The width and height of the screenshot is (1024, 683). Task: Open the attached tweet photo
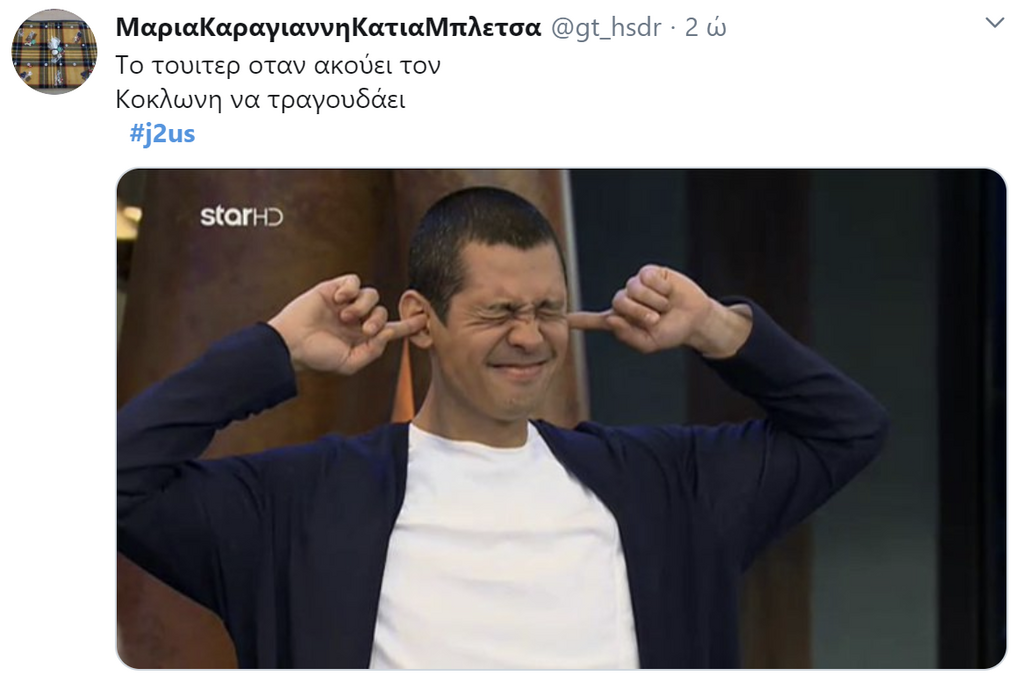tap(561, 419)
